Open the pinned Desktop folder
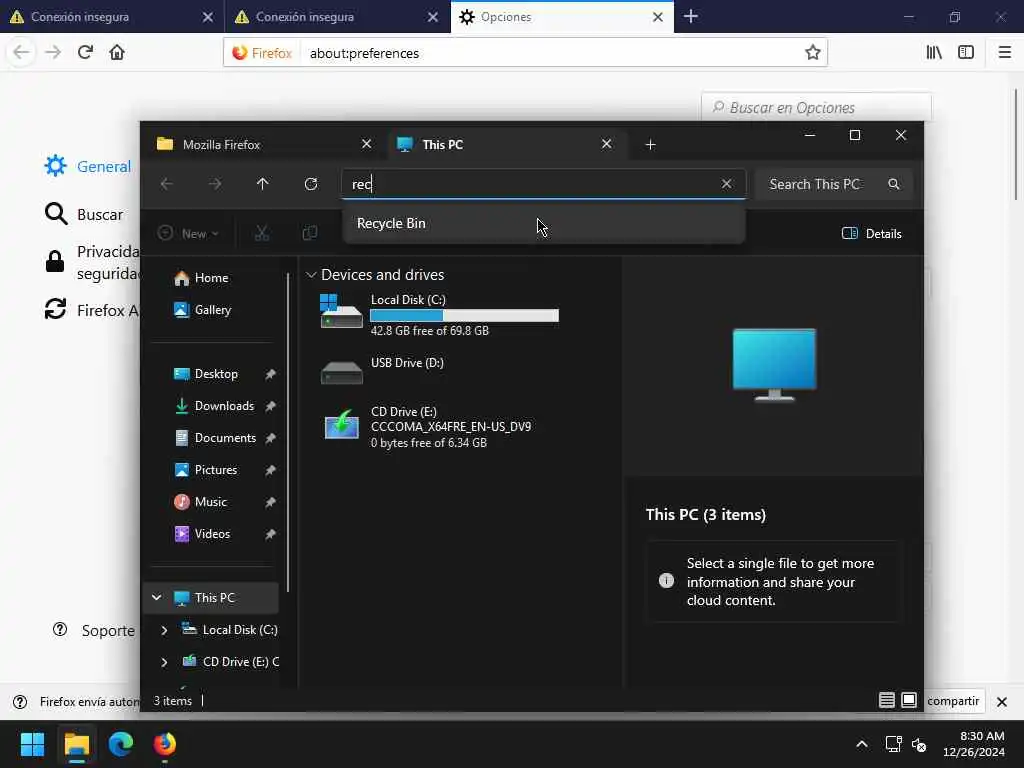The height and width of the screenshot is (768, 1024). [214, 374]
